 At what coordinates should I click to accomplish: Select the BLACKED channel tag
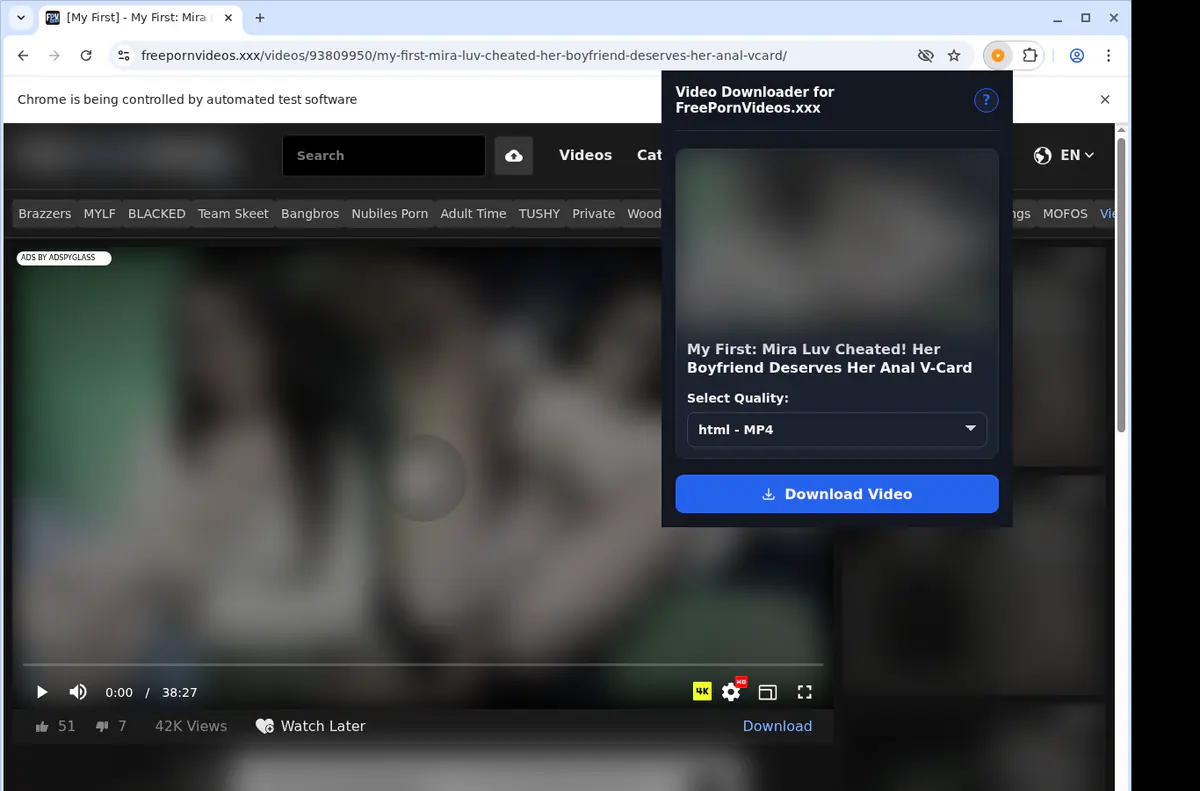(157, 214)
